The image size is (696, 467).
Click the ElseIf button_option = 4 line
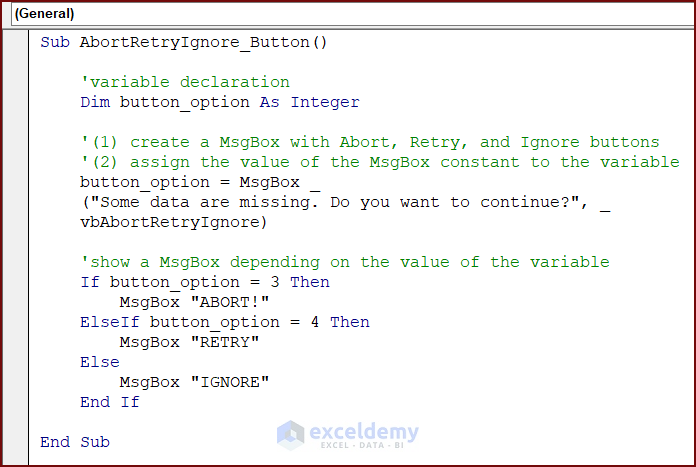point(225,322)
